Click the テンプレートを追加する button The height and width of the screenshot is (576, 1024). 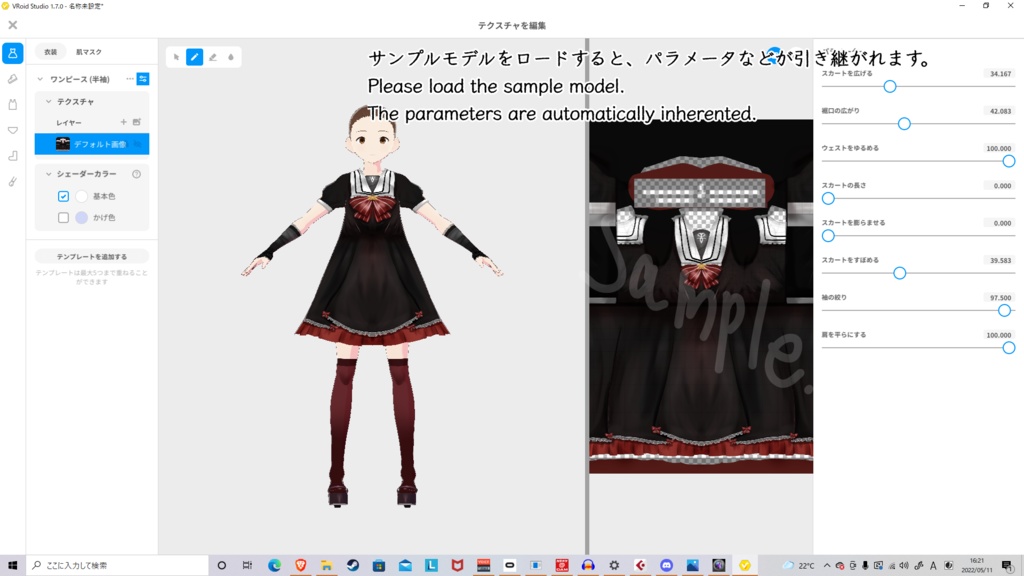click(90, 255)
